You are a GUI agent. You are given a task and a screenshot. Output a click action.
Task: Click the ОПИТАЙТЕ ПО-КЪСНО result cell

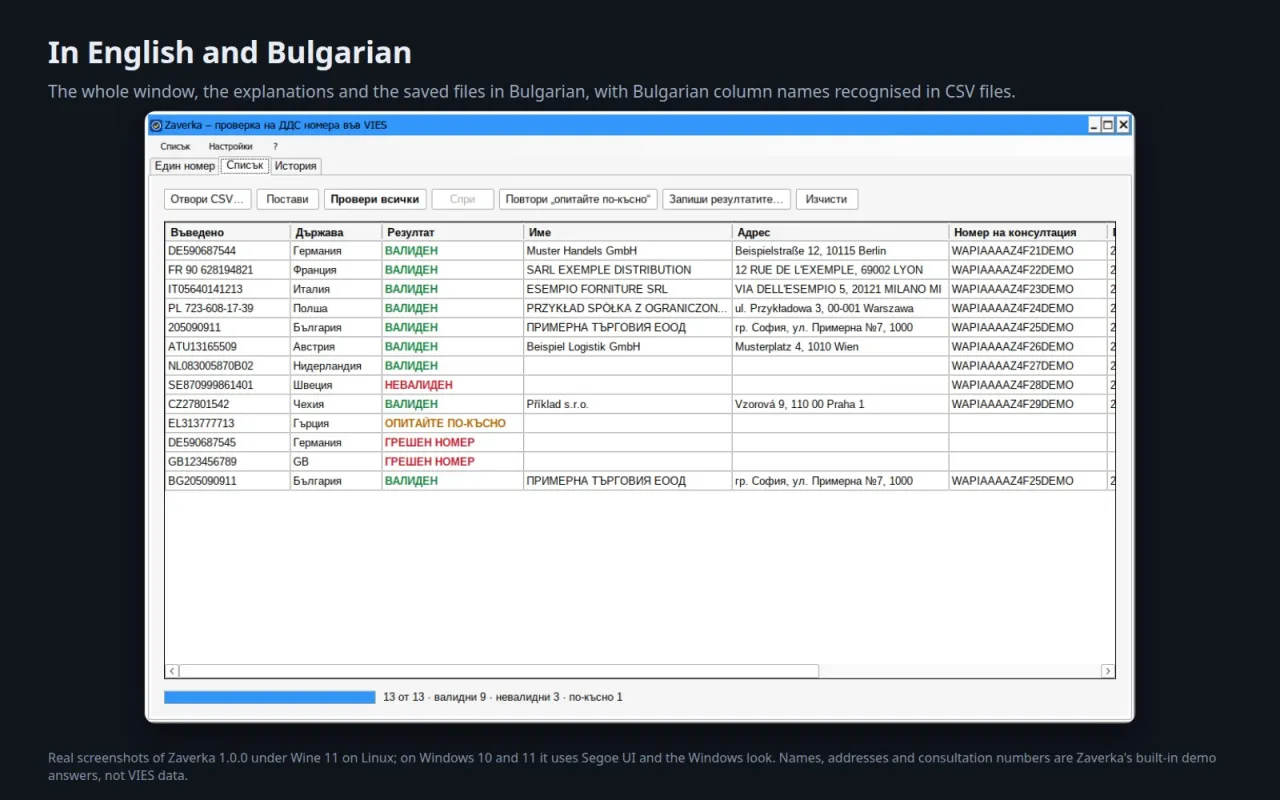point(452,423)
